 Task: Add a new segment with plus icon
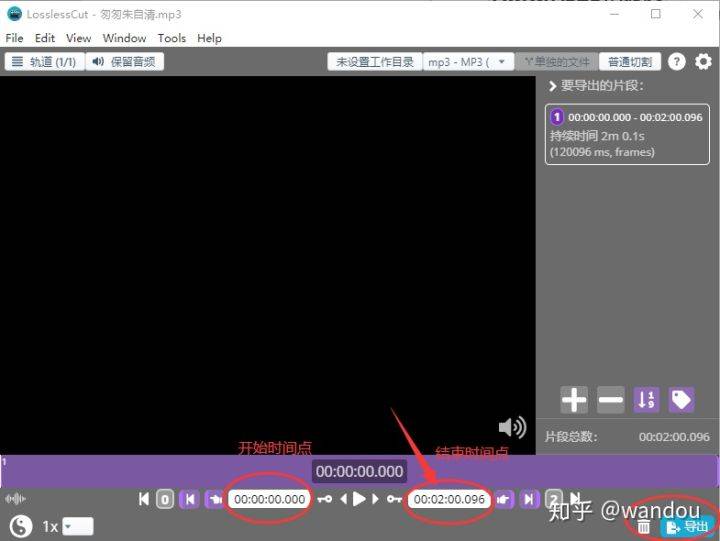(x=574, y=400)
